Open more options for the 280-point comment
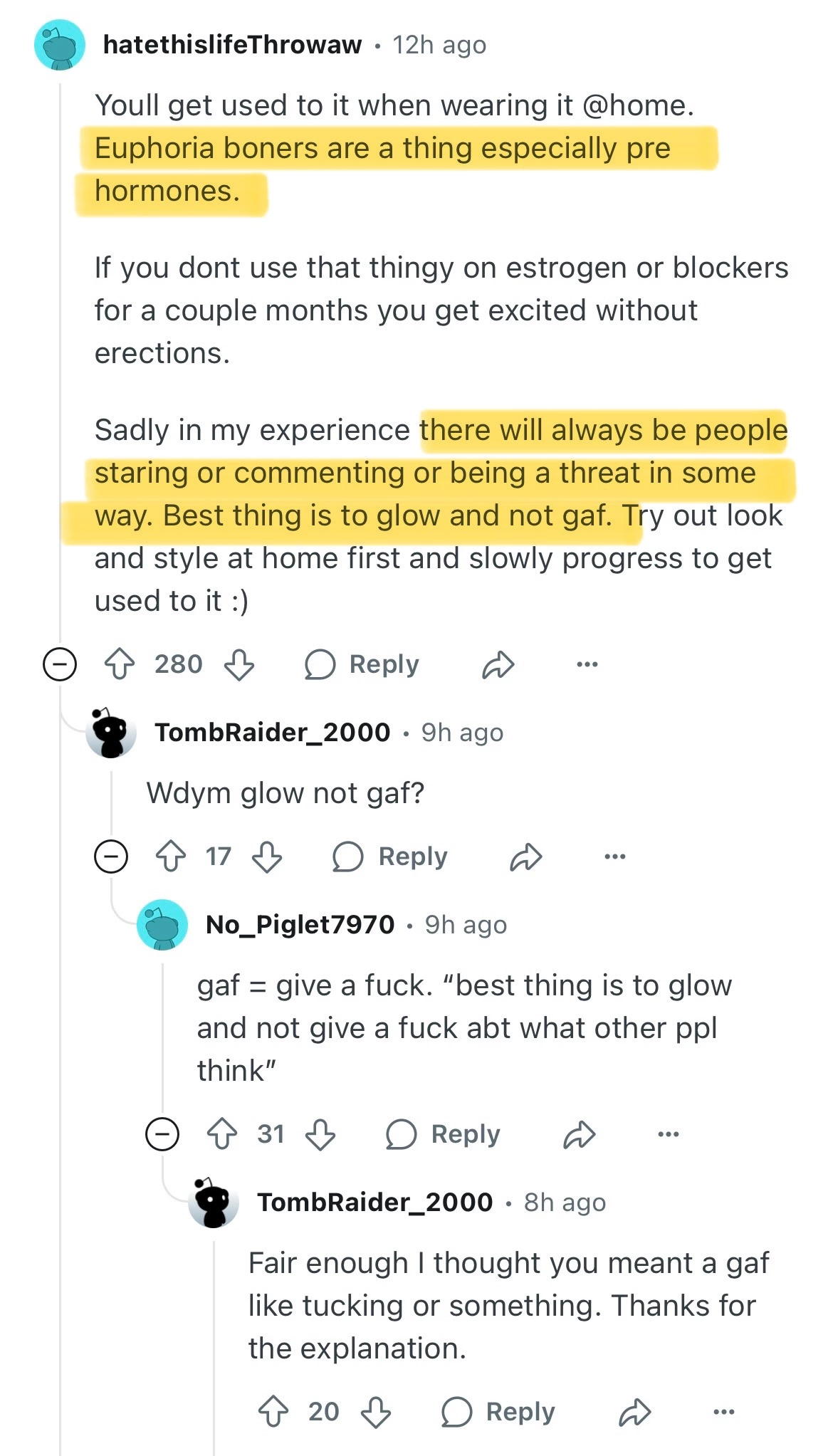 587,664
